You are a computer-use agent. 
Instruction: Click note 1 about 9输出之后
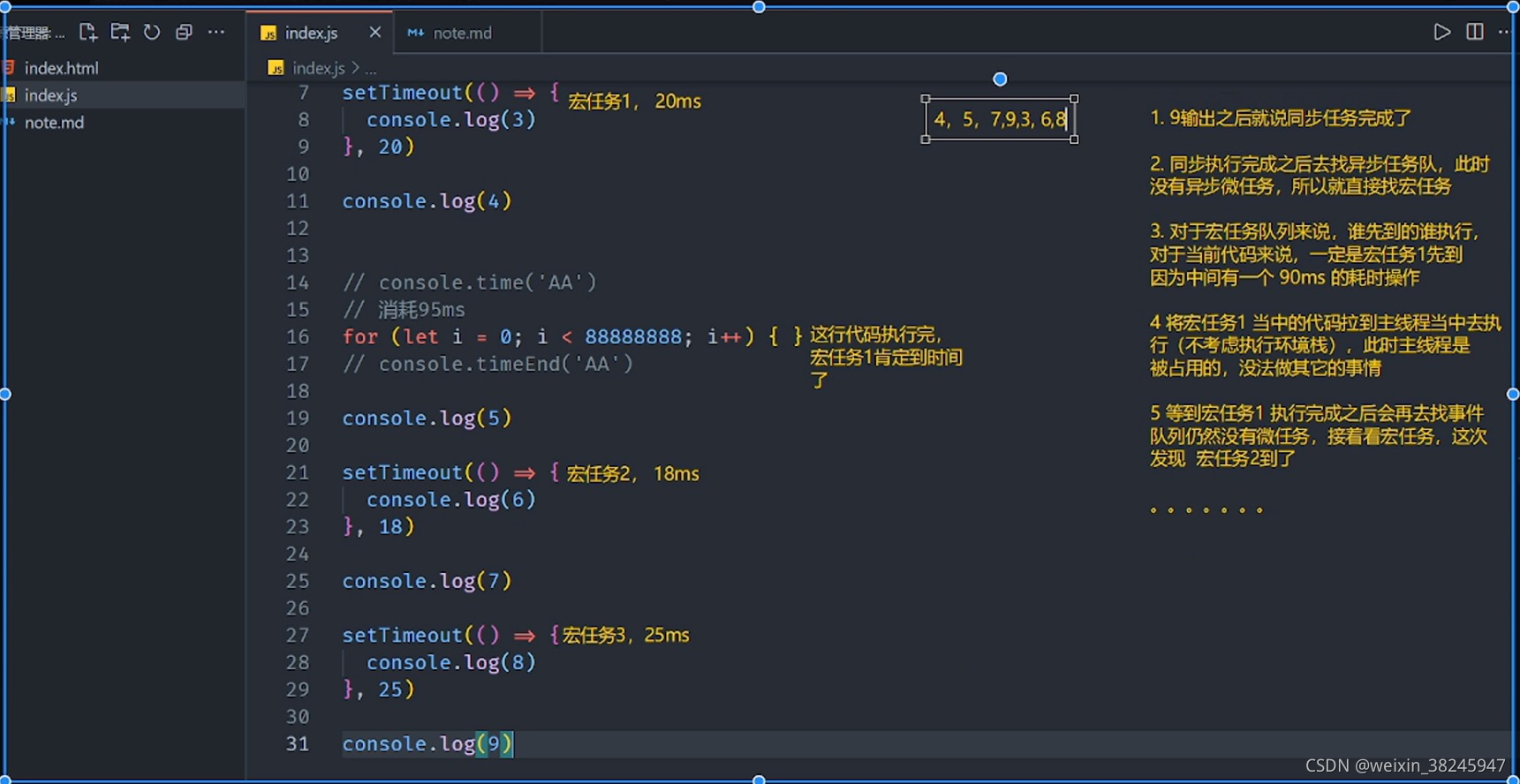[x=1281, y=118]
